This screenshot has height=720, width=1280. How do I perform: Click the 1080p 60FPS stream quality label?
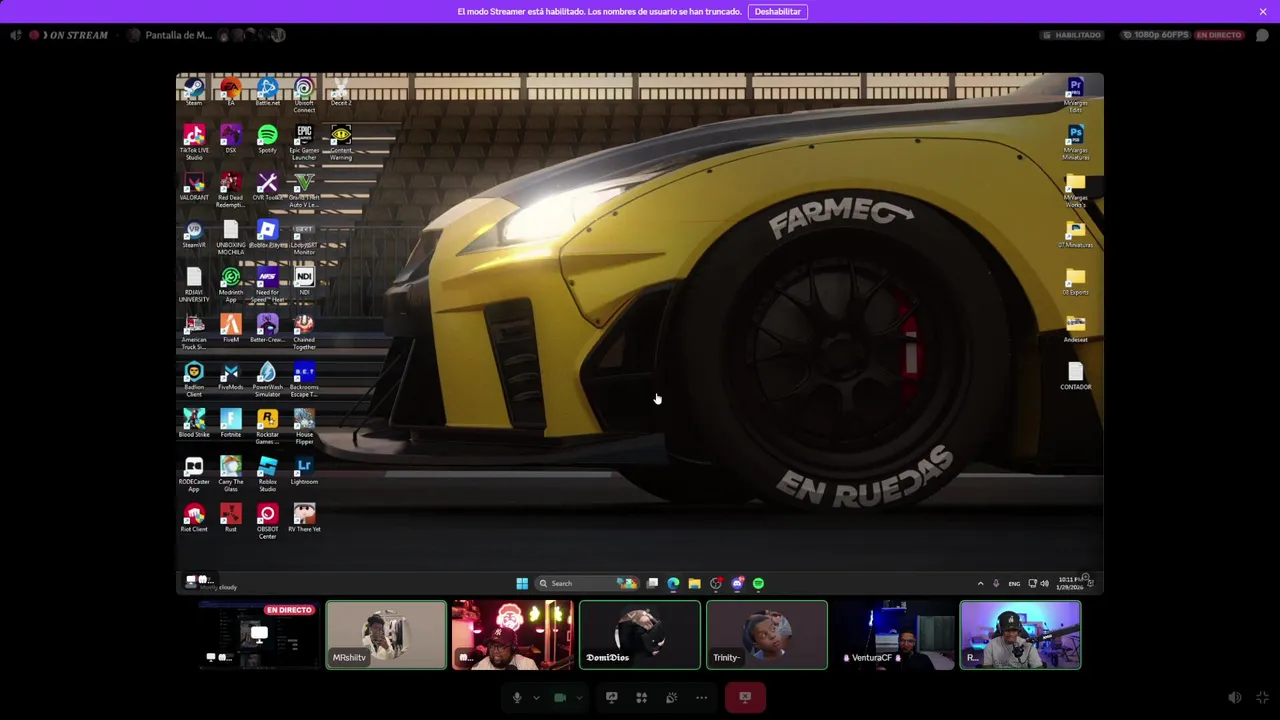[1156, 35]
